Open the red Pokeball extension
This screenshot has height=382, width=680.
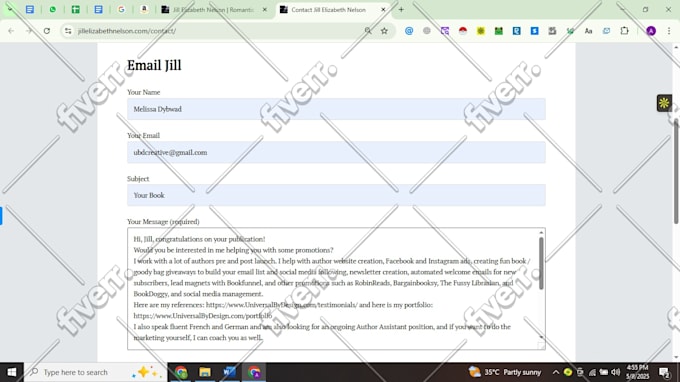click(x=463, y=31)
